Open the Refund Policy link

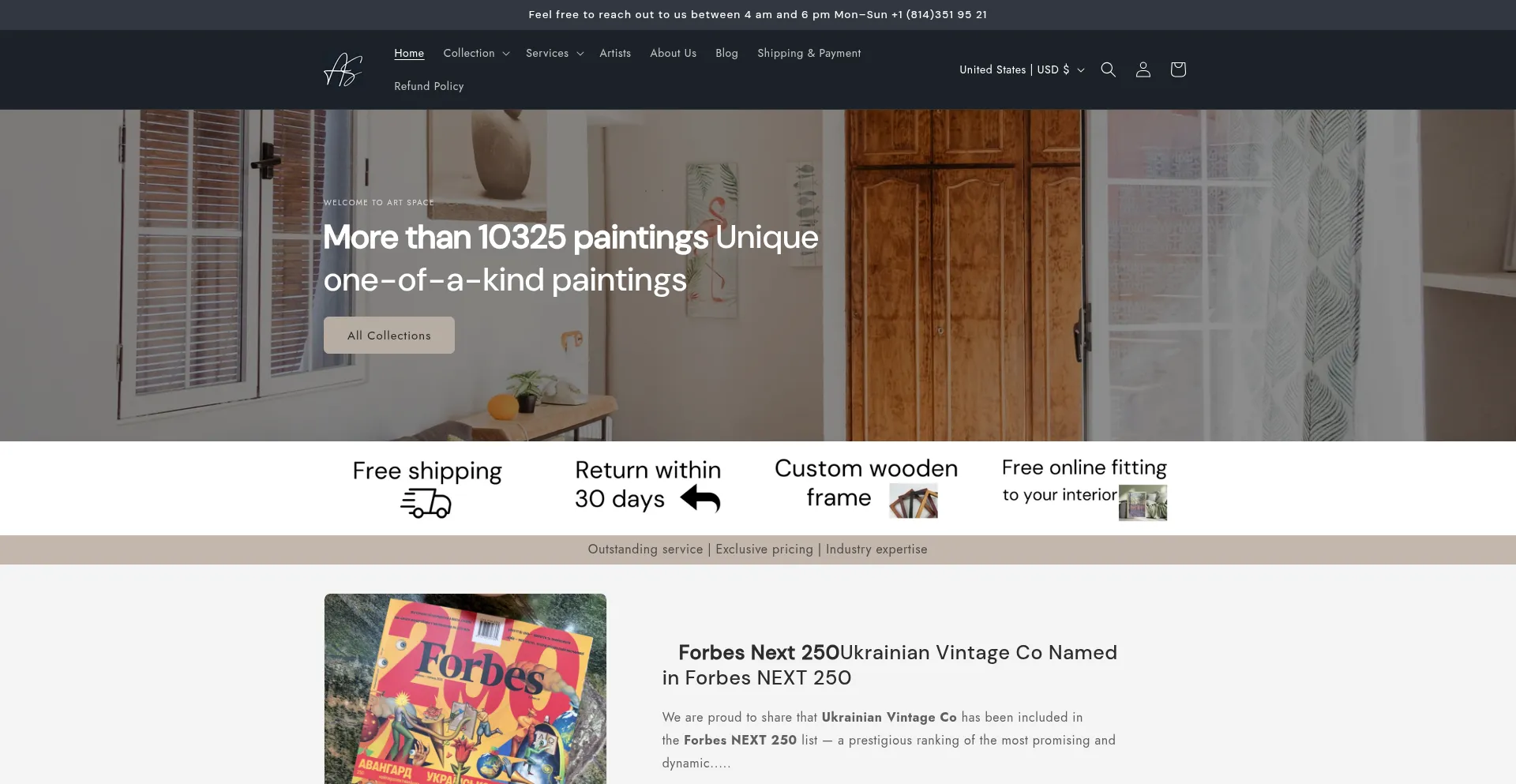pyautogui.click(x=429, y=86)
